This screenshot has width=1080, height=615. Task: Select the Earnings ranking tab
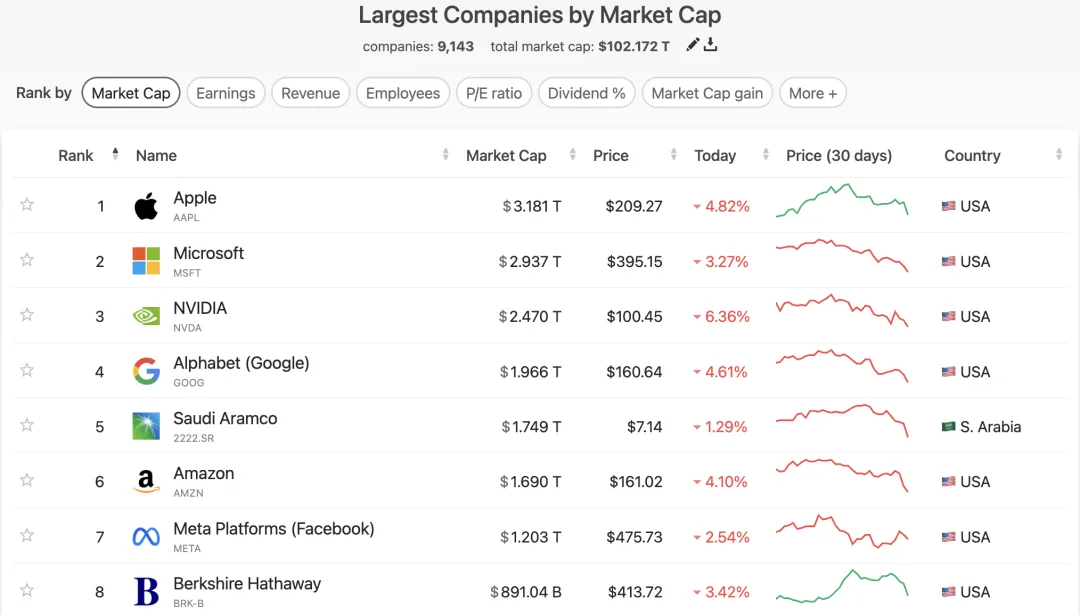point(225,93)
